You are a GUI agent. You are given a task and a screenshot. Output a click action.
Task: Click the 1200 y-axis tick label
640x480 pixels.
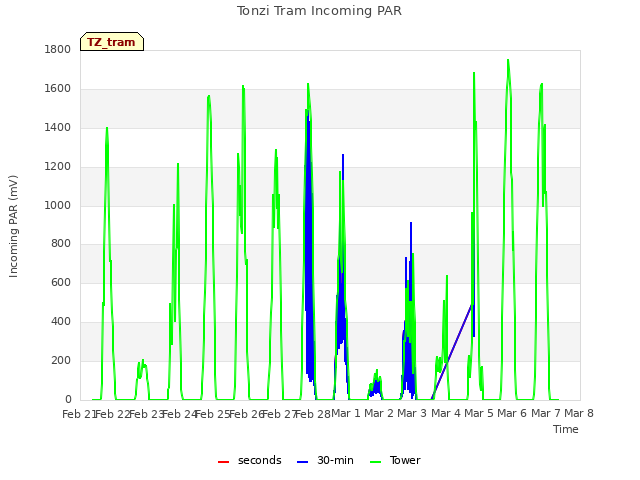(x=58, y=167)
